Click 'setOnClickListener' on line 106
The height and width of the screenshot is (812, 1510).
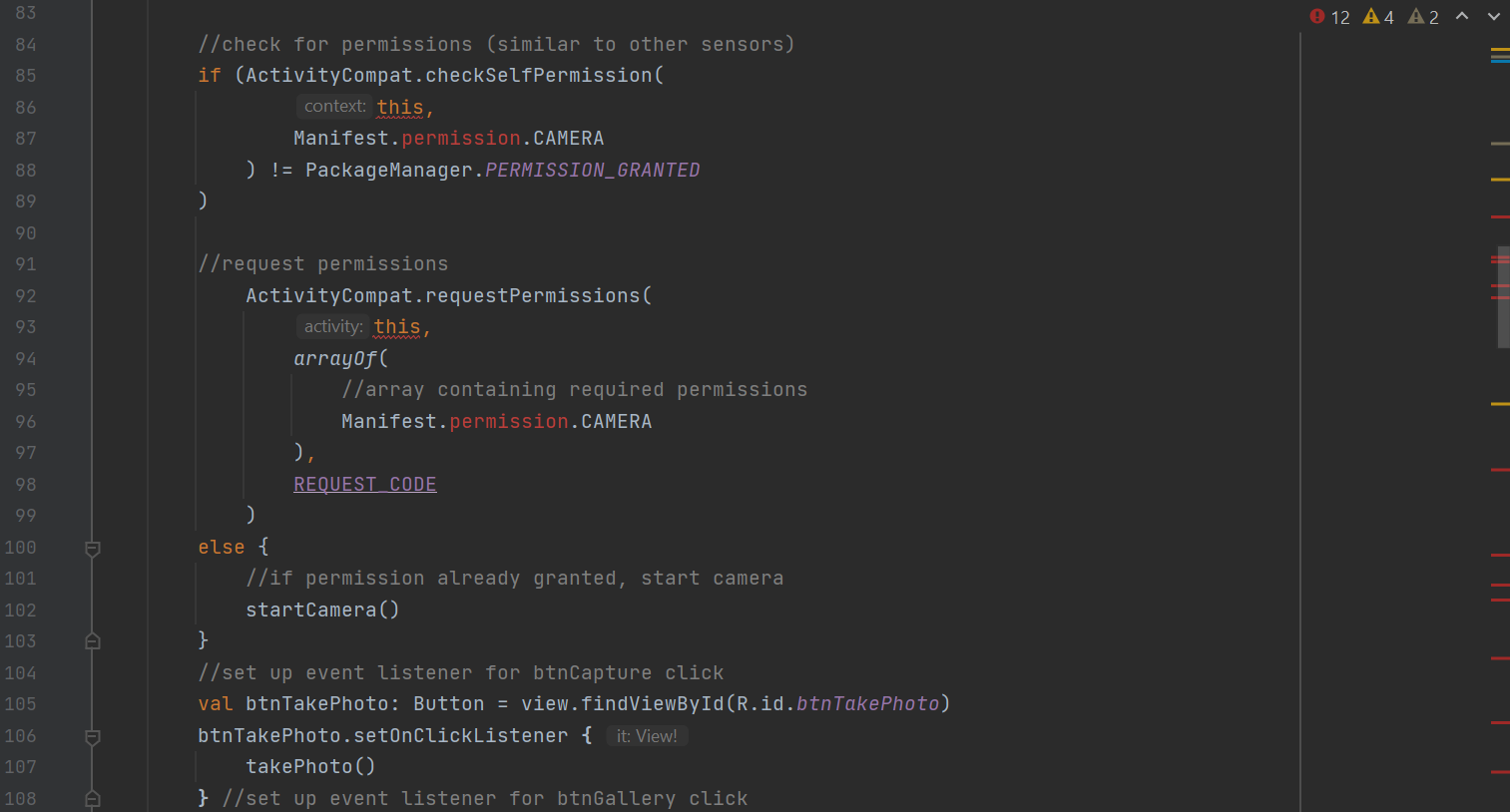(x=461, y=736)
